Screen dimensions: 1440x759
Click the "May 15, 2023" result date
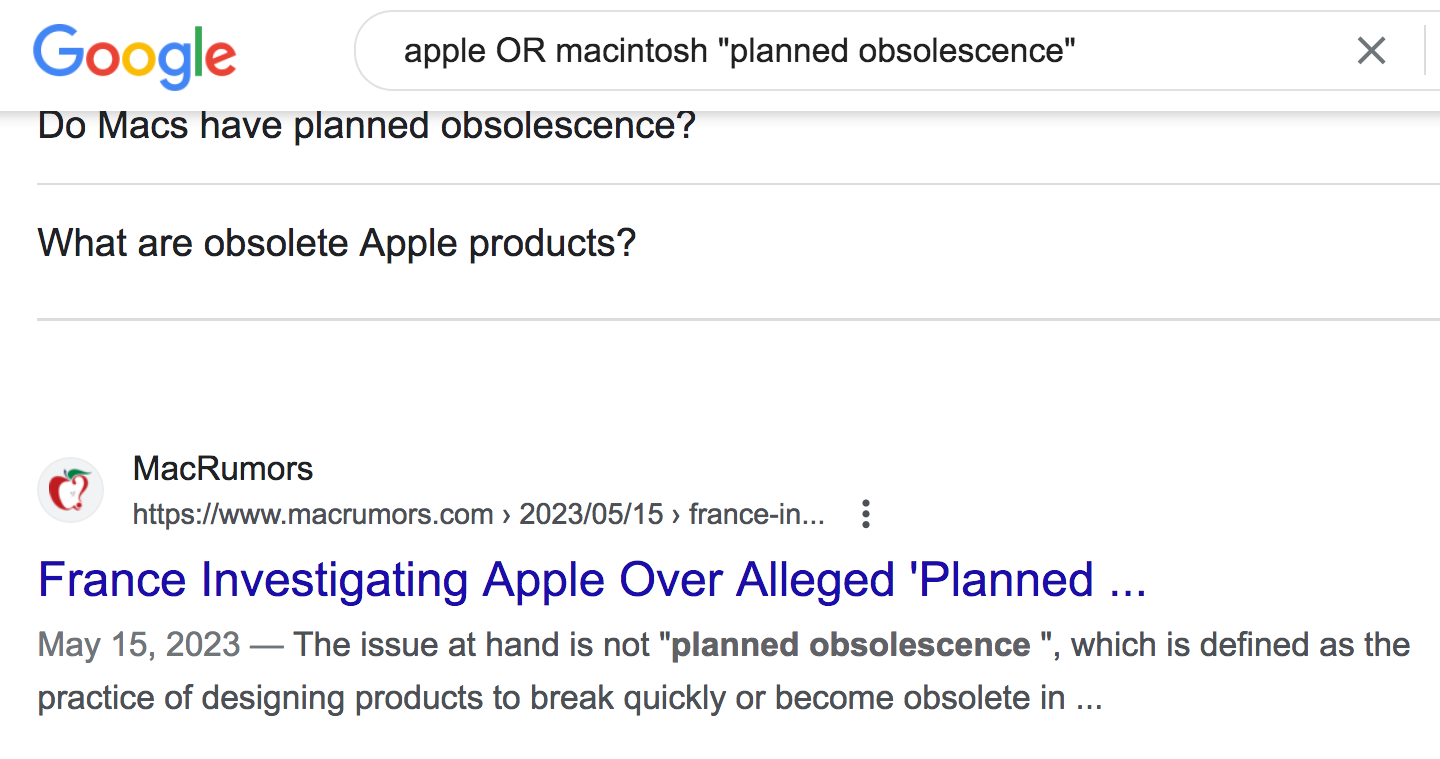(139, 645)
